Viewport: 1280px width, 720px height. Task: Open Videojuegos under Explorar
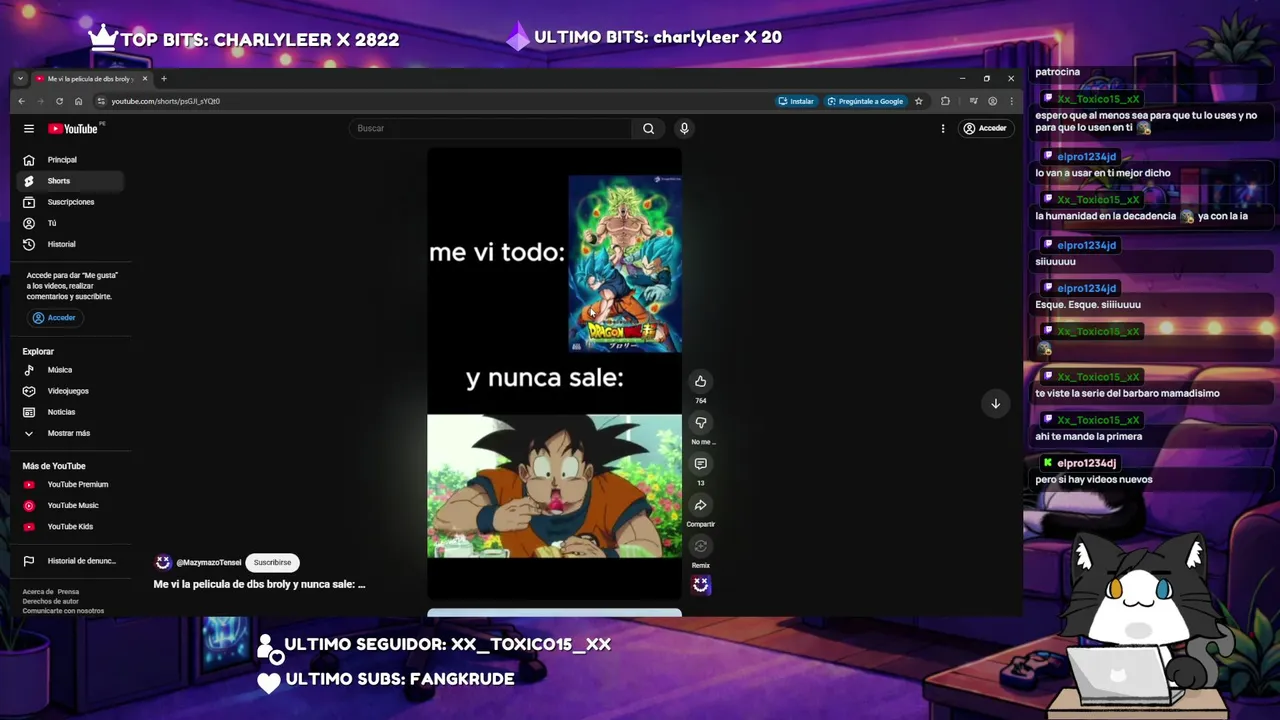pos(70,391)
